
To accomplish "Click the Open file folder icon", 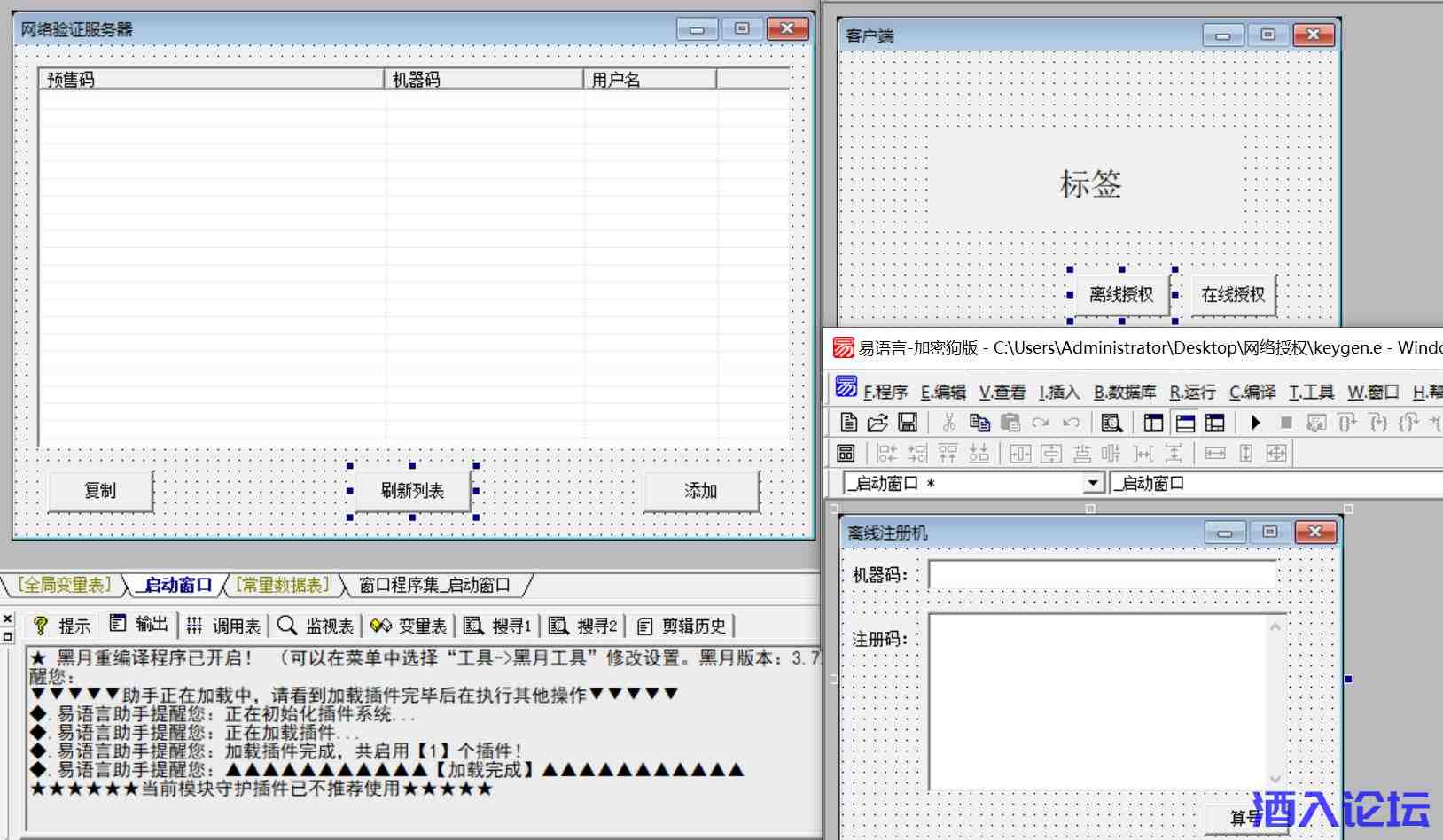I will 877,423.
